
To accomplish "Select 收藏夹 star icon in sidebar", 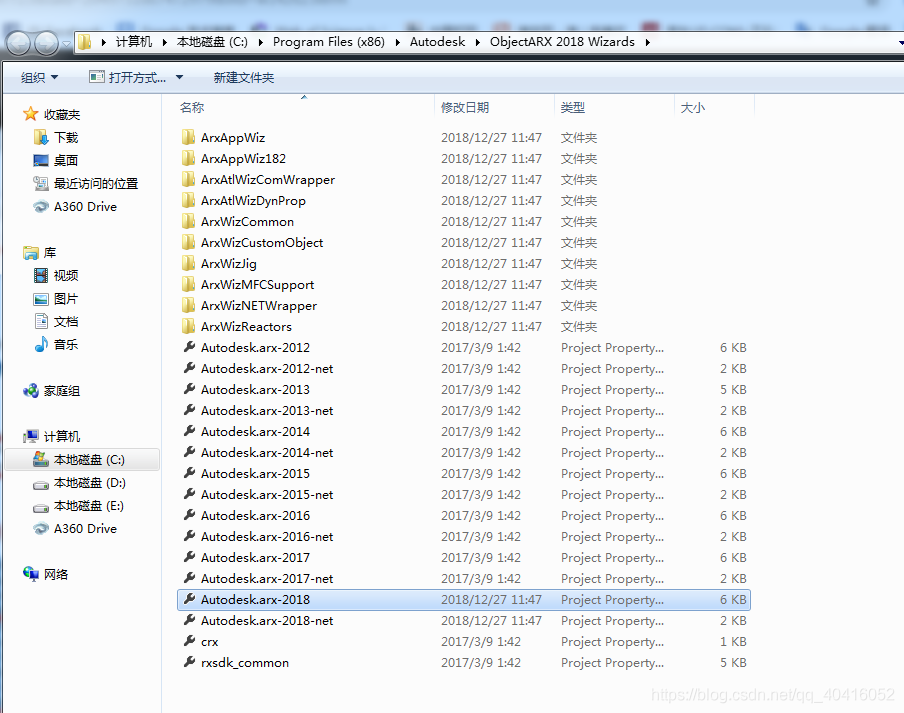I will 31,114.
